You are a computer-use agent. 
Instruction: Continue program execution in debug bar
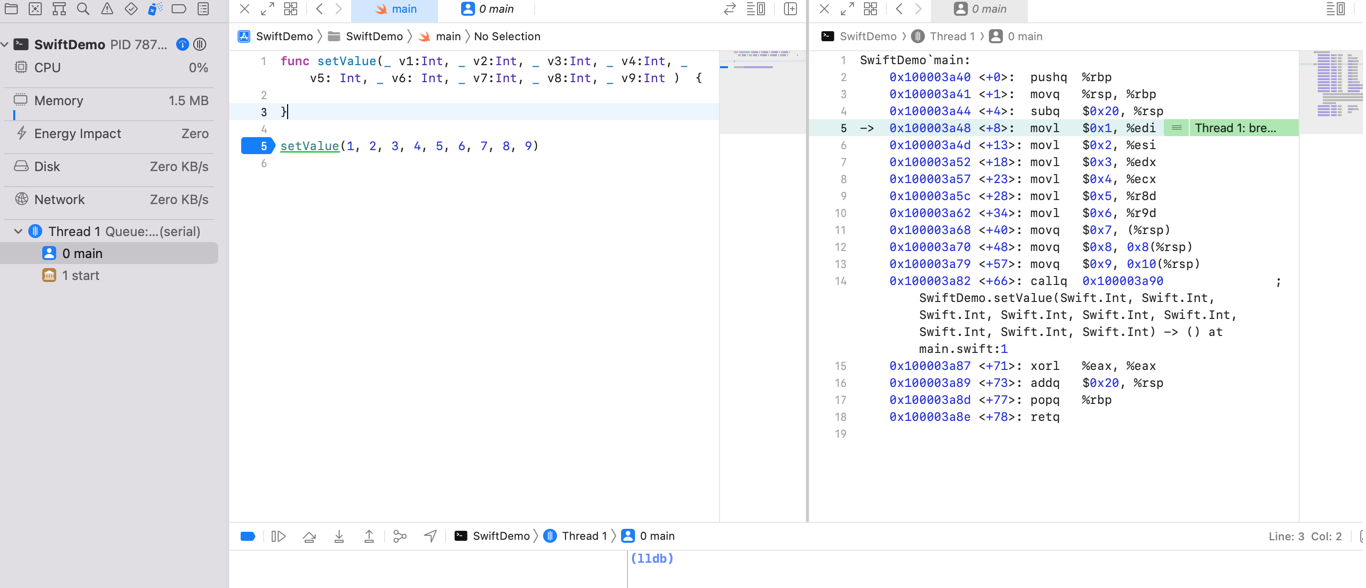click(x=279, y=537)
